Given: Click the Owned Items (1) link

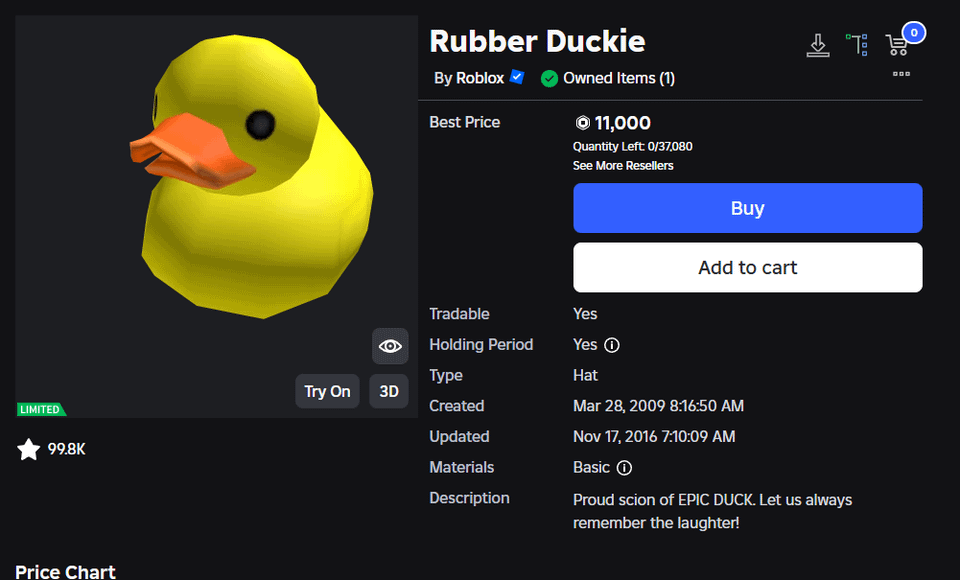Looking at the screenshot, I should [618, 78].
